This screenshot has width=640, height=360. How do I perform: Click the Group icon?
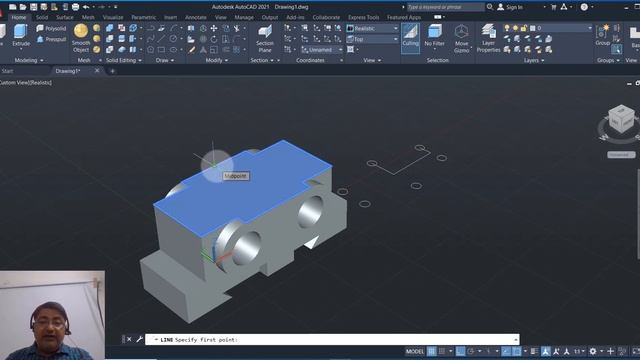point(602,35)
